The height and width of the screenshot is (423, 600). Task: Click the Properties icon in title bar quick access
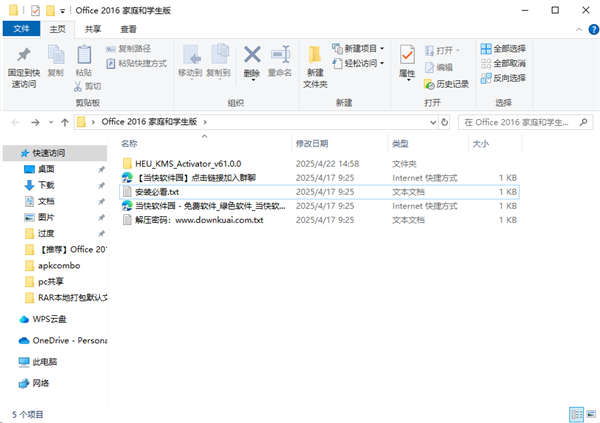(35, 10)
